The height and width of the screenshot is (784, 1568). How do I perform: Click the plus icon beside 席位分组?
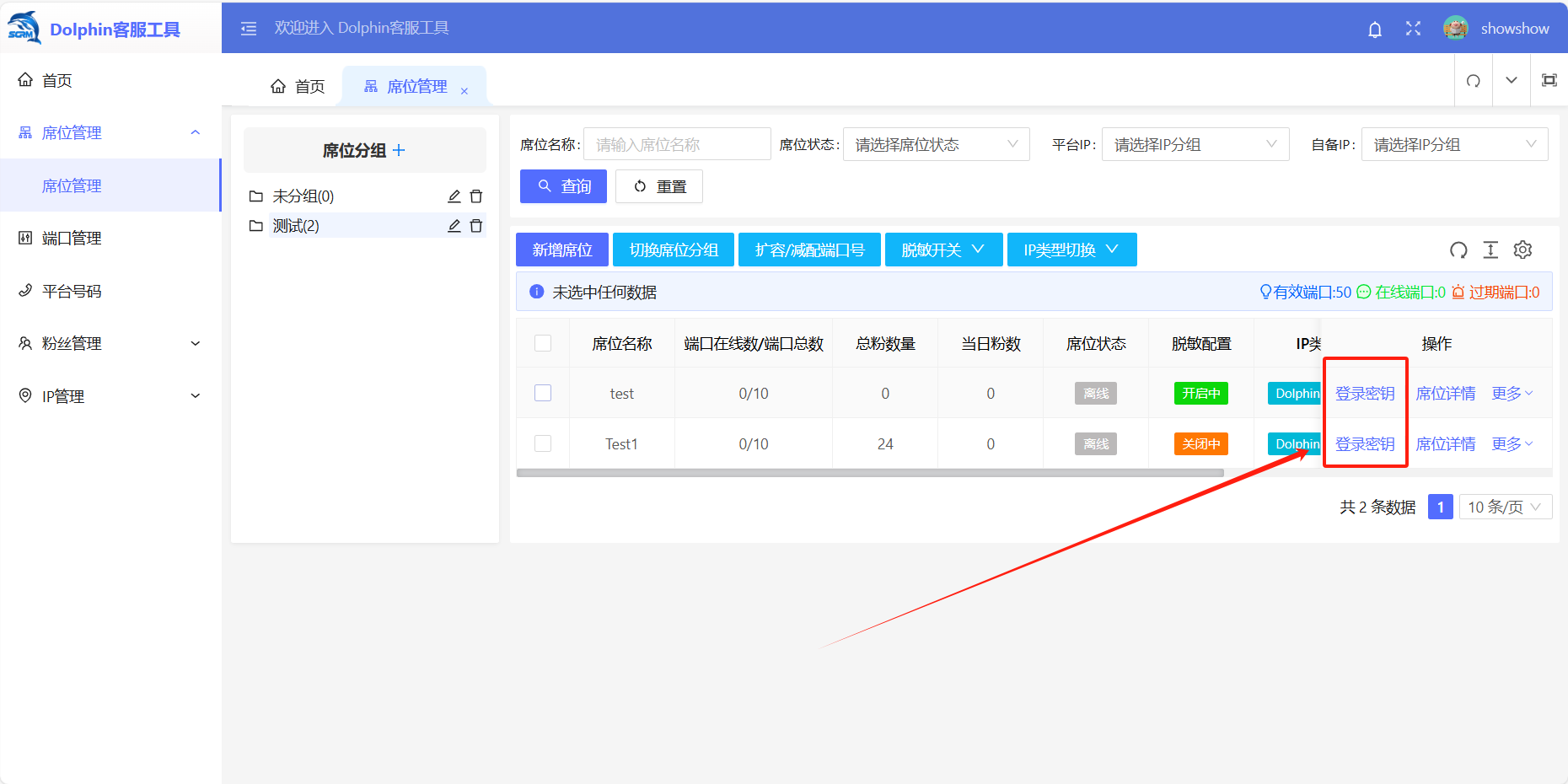[399, 150]
